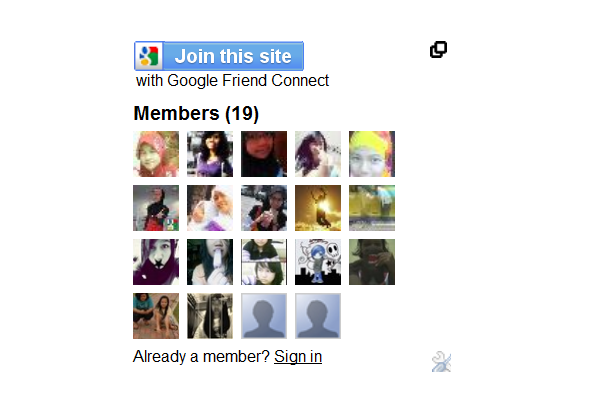
Task: Select the member eating popsicle avatar
Action: pos(210,262)
